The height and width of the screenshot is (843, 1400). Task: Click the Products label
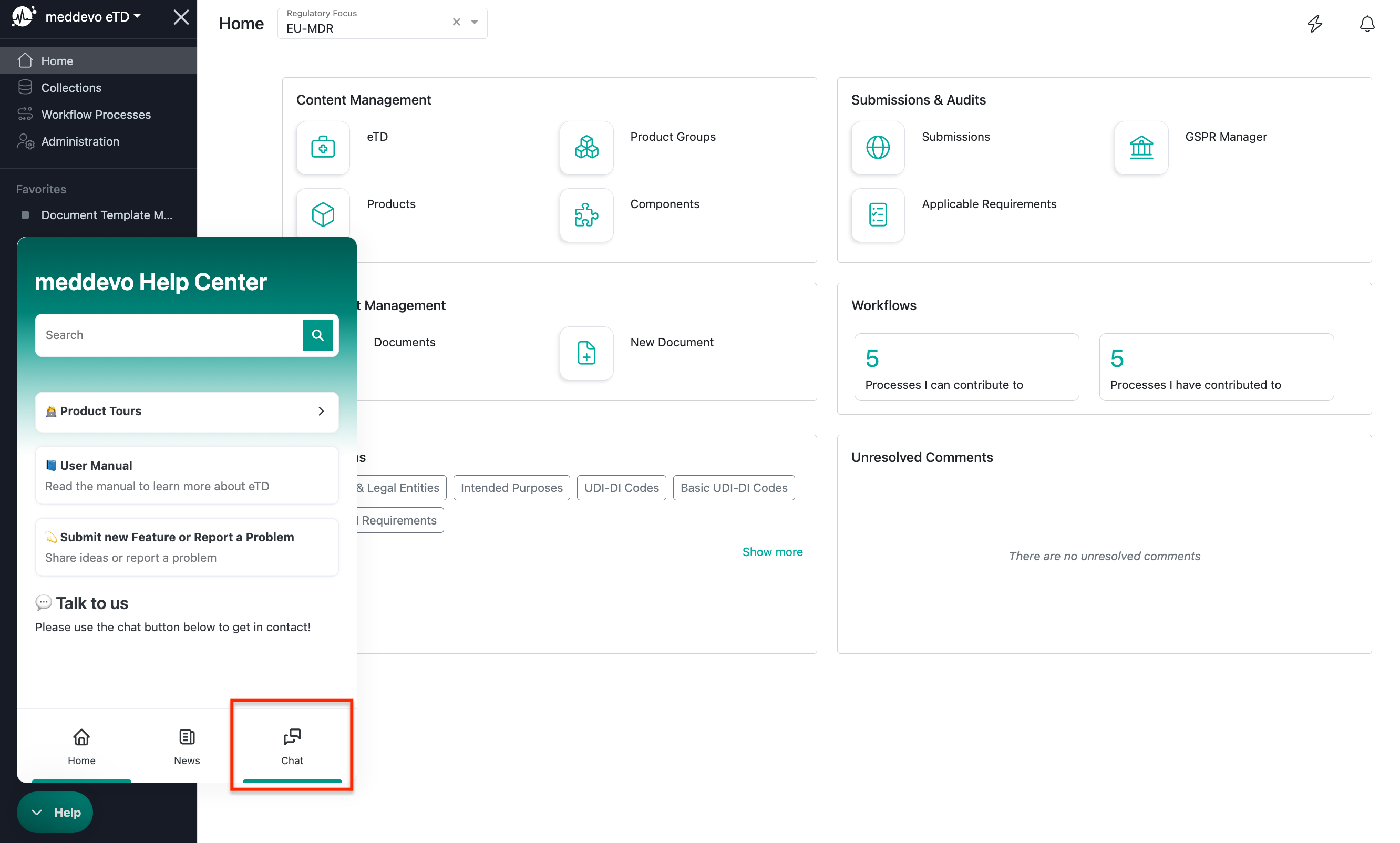391,203
